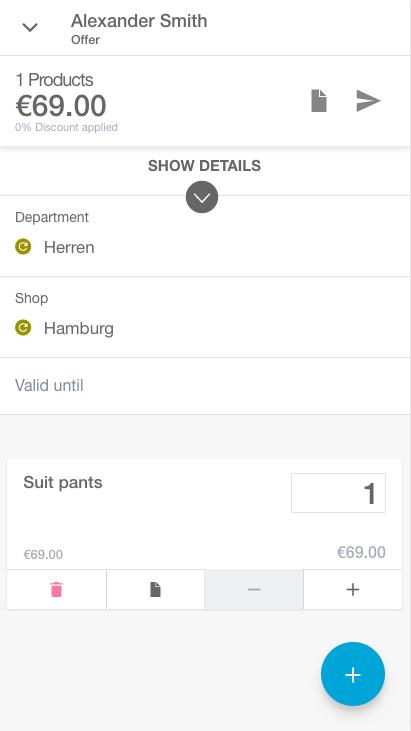Image resolution: width=411 pixels, height=731 pixels.
Task: Click the 0% Discount applied text
Action: tap(66, 127)
